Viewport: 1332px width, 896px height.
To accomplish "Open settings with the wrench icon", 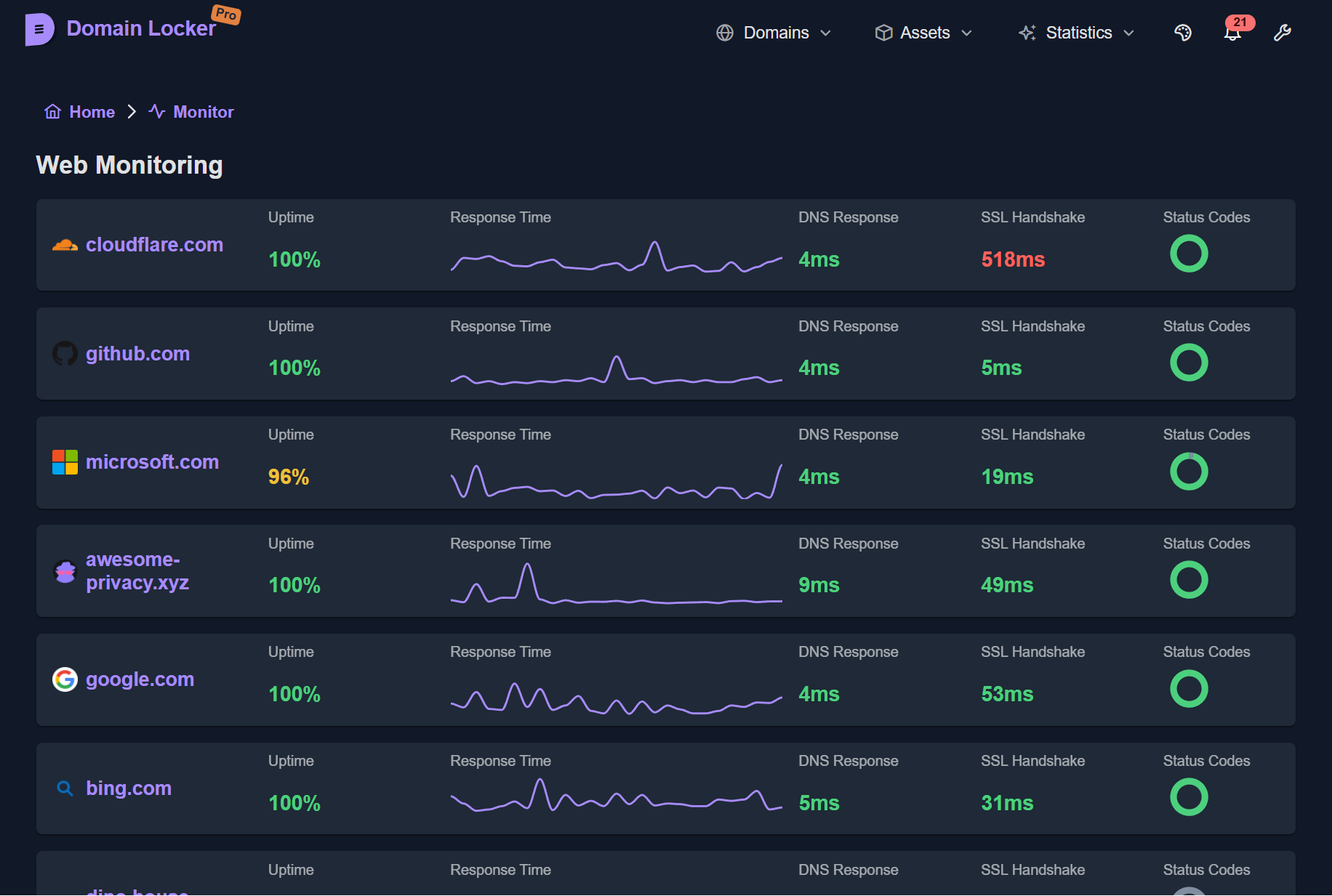I will (1283, 33).
